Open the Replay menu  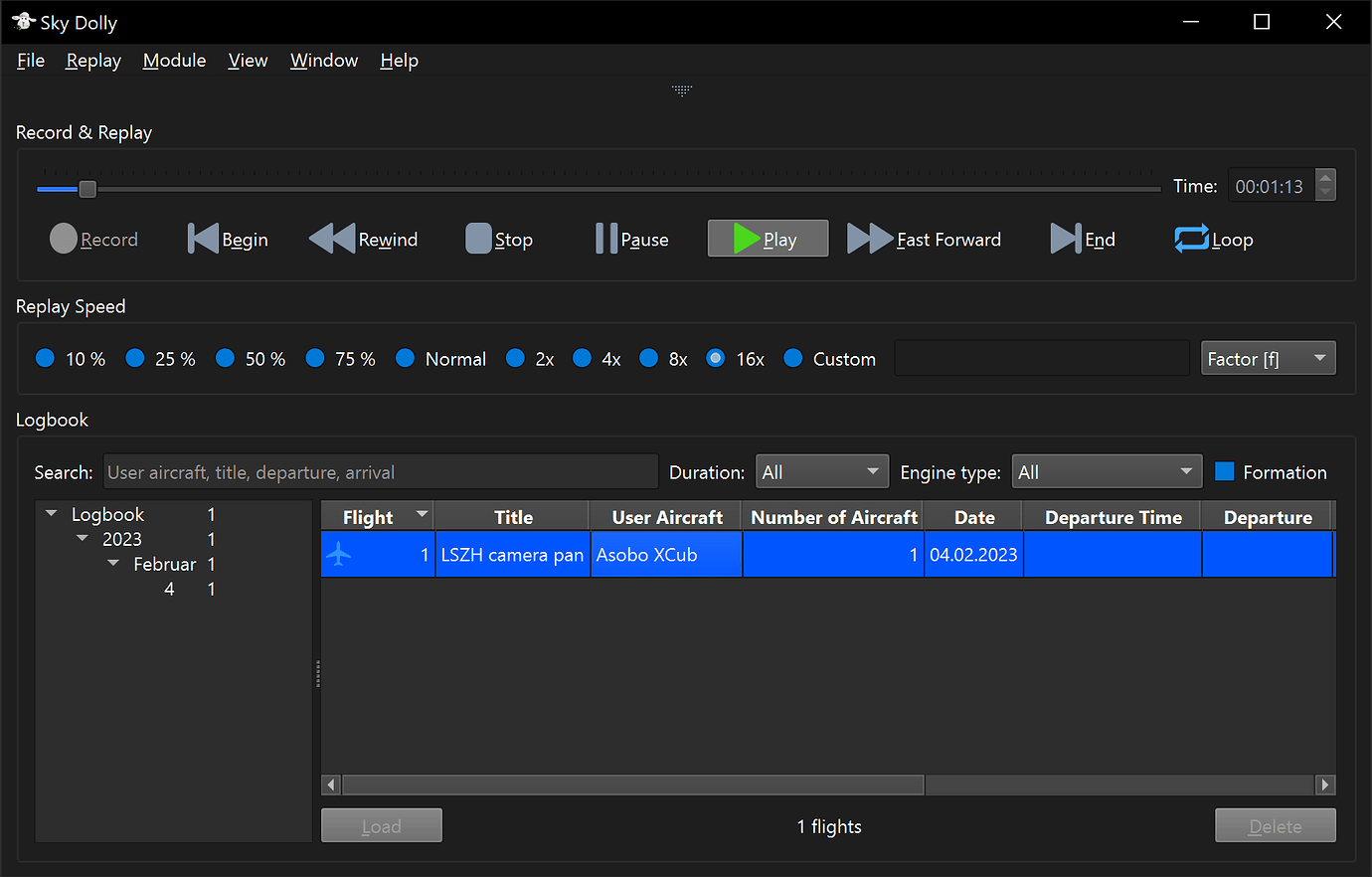92,61
